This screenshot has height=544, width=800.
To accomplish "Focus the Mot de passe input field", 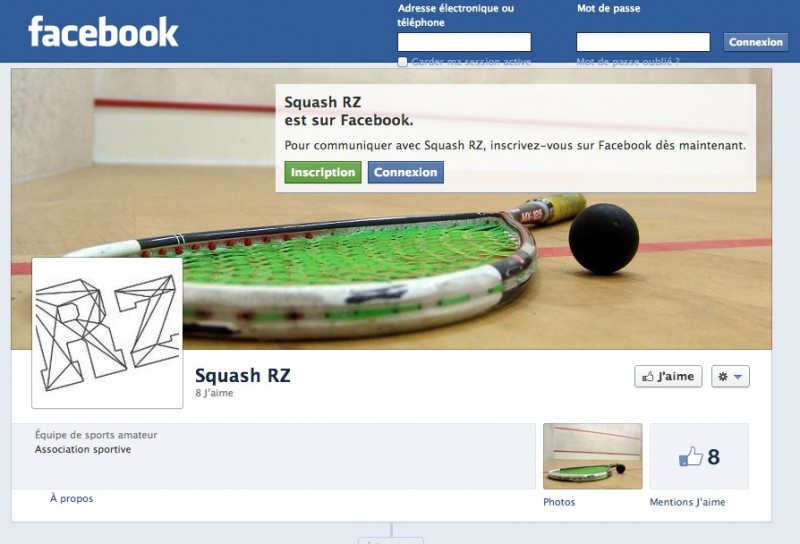I will pyautogui.click(x=643, y=42).
